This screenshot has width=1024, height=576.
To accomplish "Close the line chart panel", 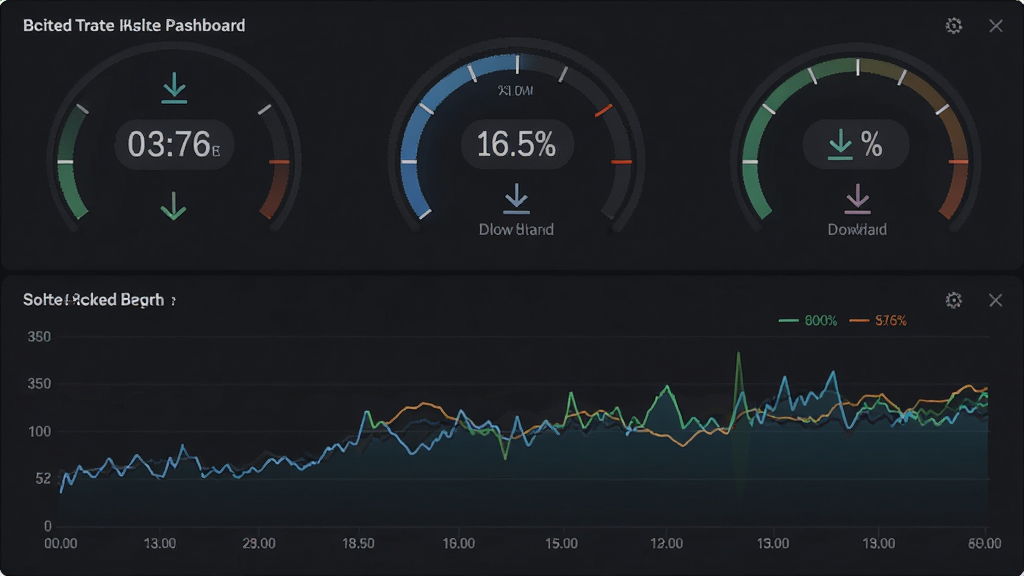I will (995, 300).
